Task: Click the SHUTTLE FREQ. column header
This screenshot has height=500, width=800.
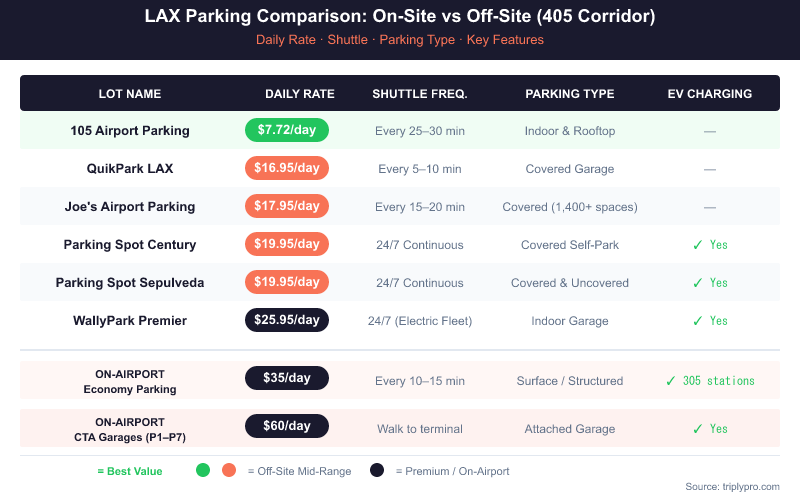Action: coord(420,94)
